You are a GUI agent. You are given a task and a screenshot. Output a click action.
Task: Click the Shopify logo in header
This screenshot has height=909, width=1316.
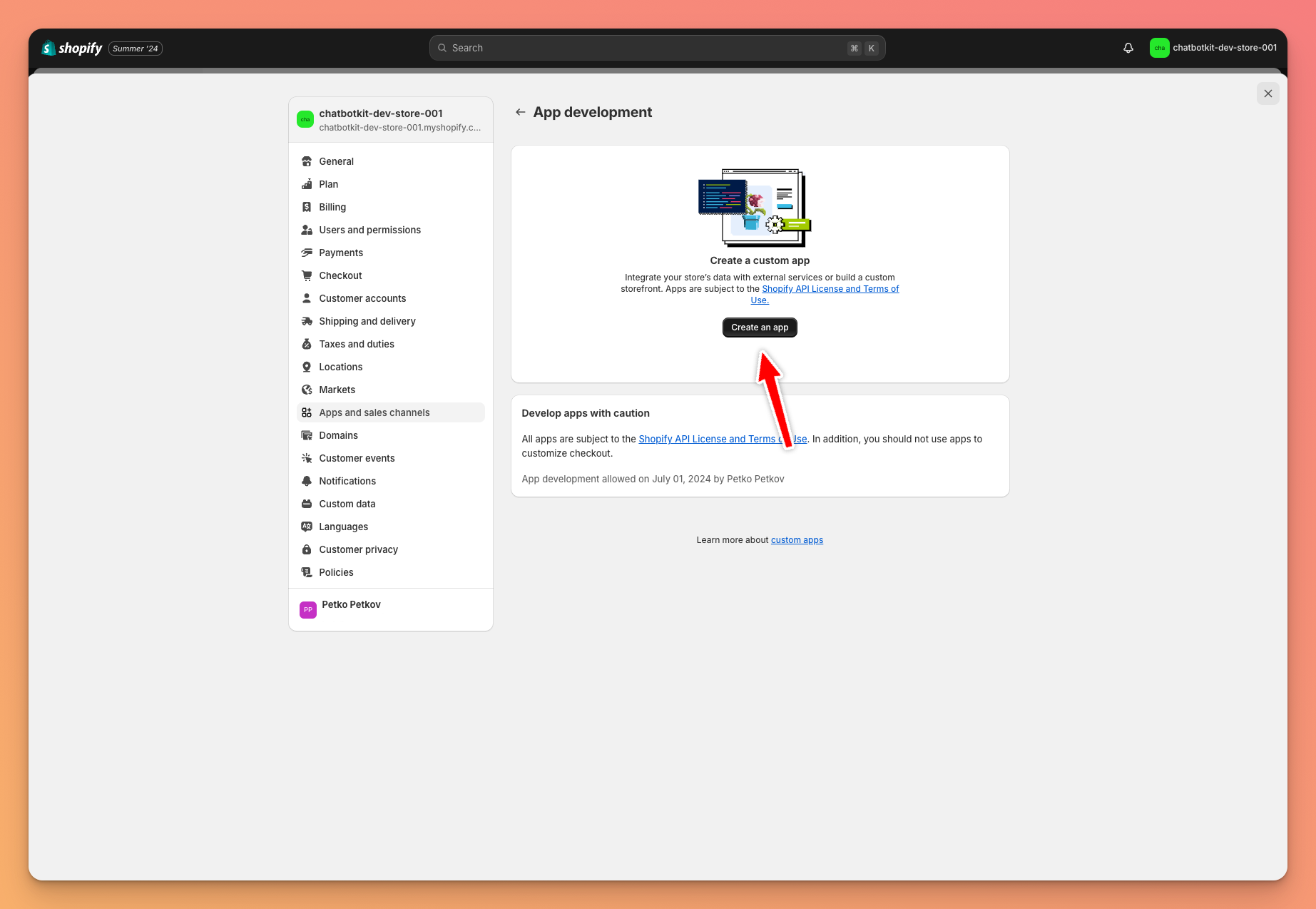pyautogui.click(x=72, y=48)
